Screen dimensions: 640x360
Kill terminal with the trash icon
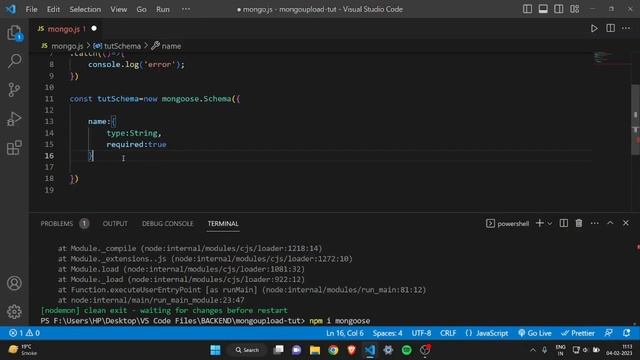click(579, 223)
